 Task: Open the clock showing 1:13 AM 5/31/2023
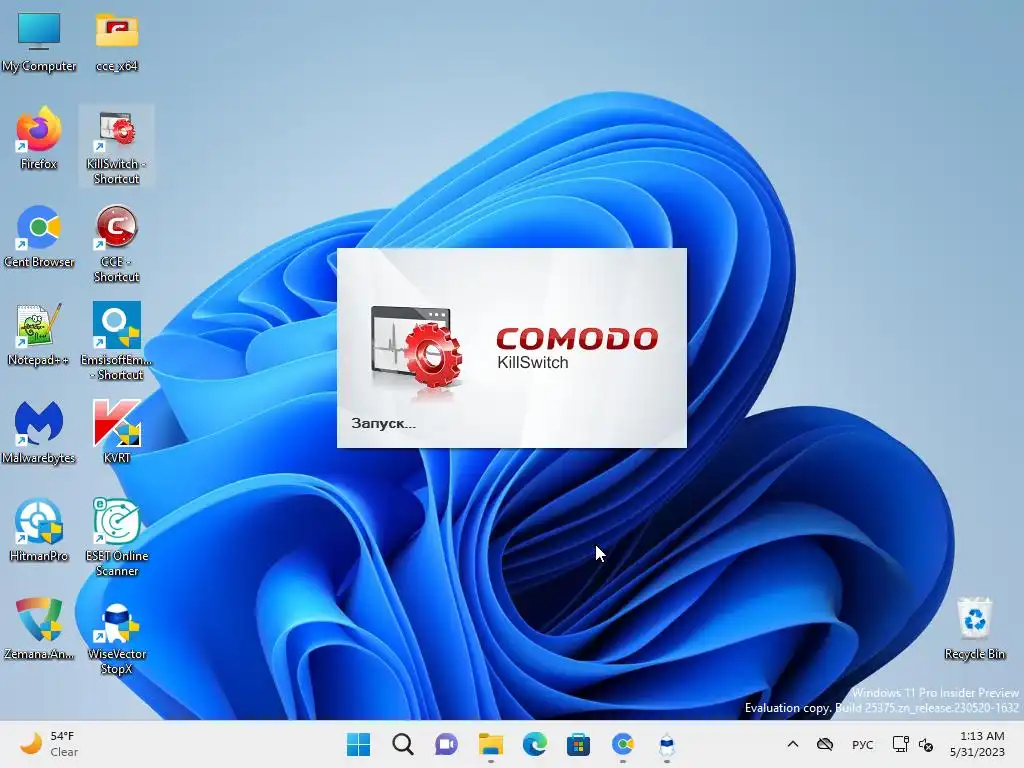pyautogui.click(x=977, y=744)
